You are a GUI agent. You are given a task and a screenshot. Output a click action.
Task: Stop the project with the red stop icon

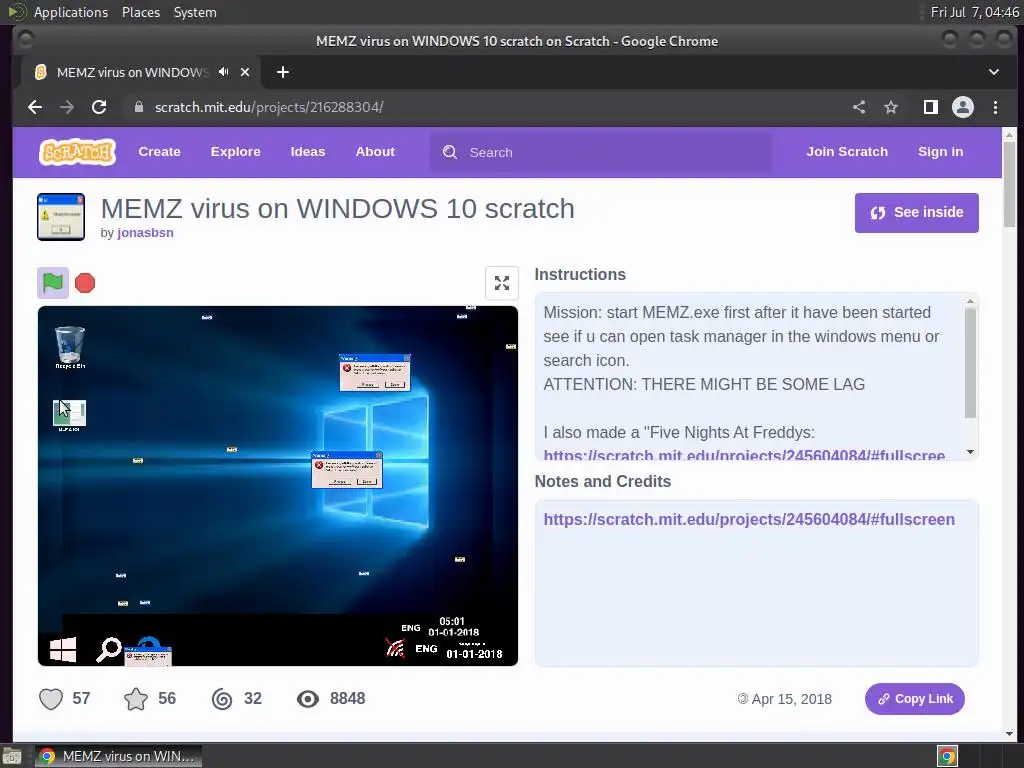tap(85, 283)
